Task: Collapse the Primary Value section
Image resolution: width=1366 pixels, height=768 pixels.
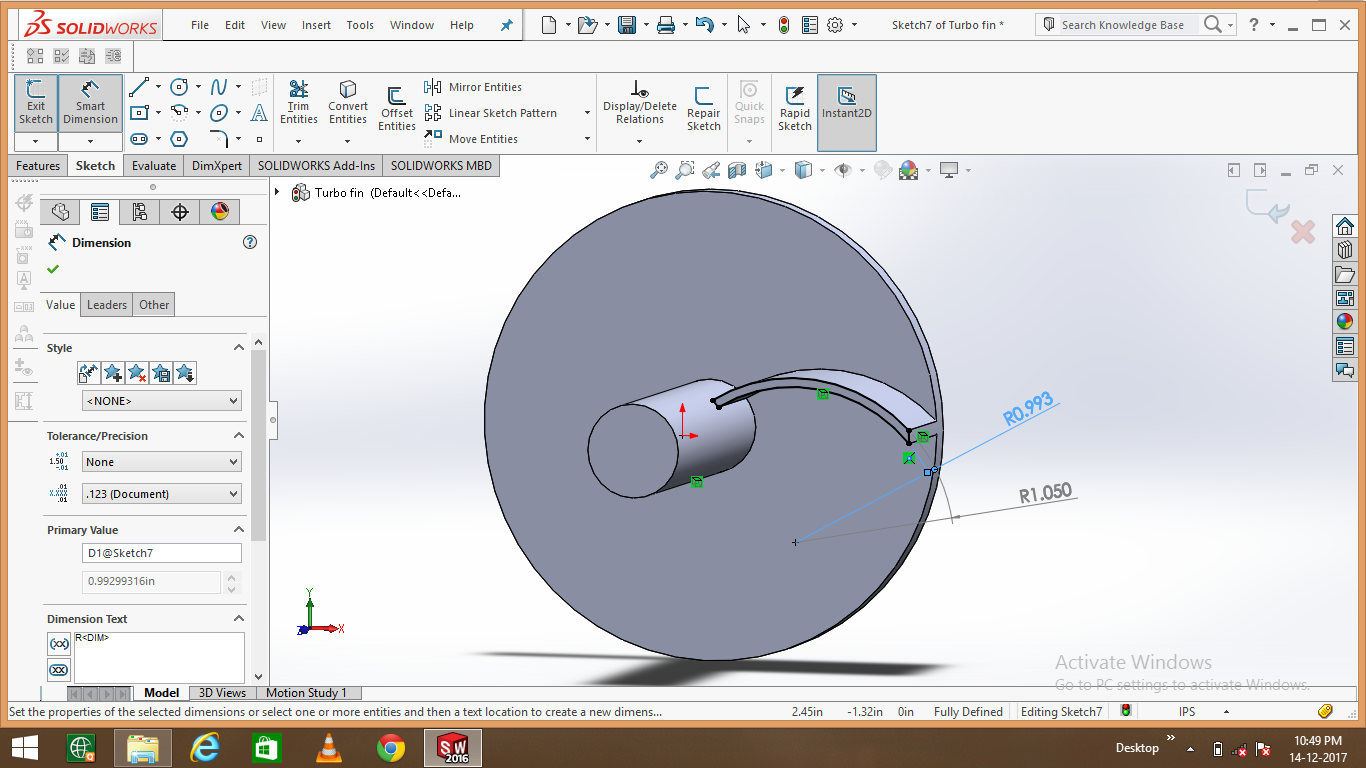Action: (238, 529)
